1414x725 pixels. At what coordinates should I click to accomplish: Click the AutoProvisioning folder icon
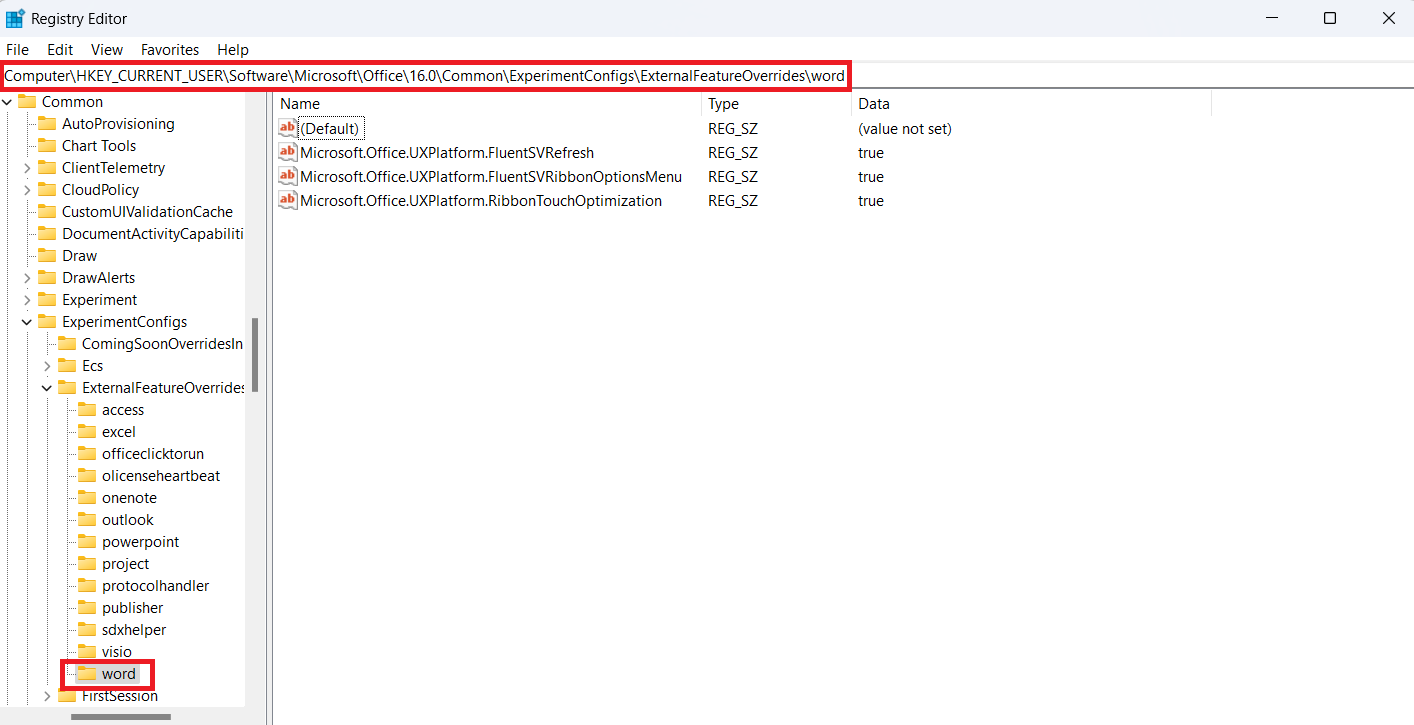click(47, 124)
